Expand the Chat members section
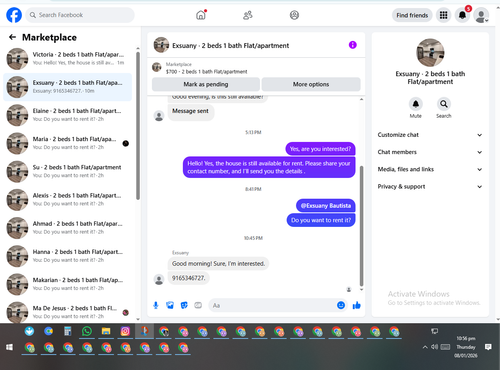Image resolution: width=500 pixels, height=370 pixels. tap(430, 152)
